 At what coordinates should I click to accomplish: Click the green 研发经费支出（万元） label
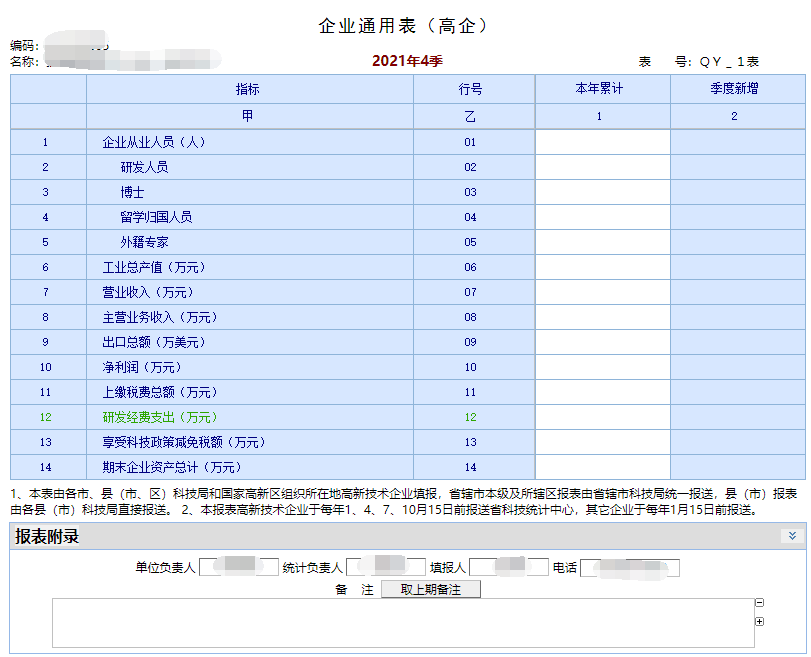pos(160,417)
